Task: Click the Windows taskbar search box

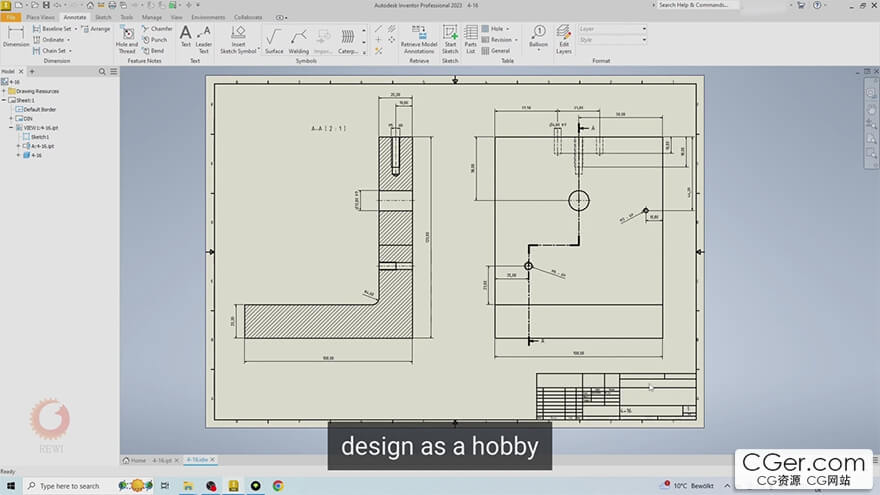Action: [68, 486]
